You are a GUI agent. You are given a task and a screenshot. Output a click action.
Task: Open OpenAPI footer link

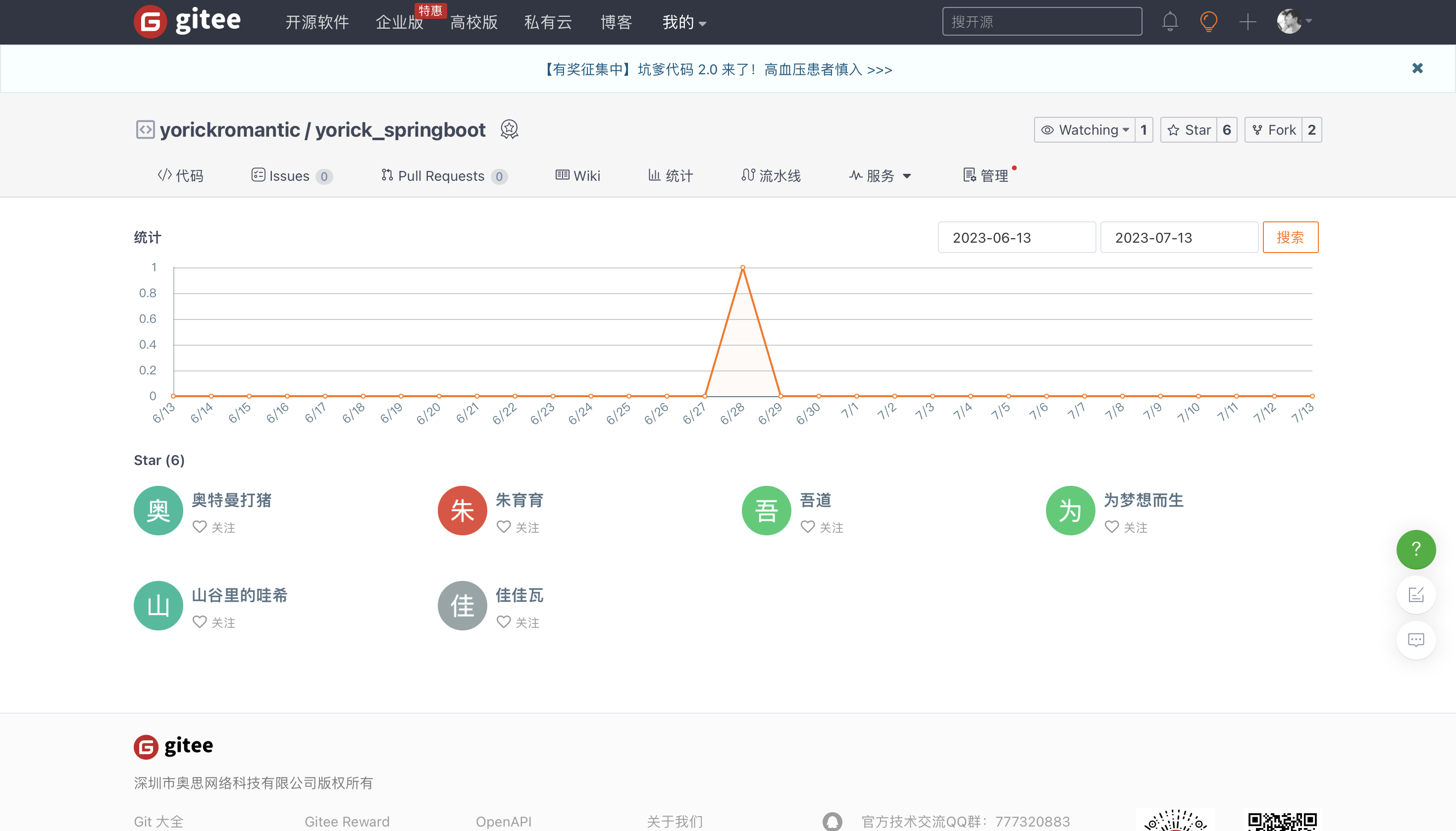(x=503, y=822)
